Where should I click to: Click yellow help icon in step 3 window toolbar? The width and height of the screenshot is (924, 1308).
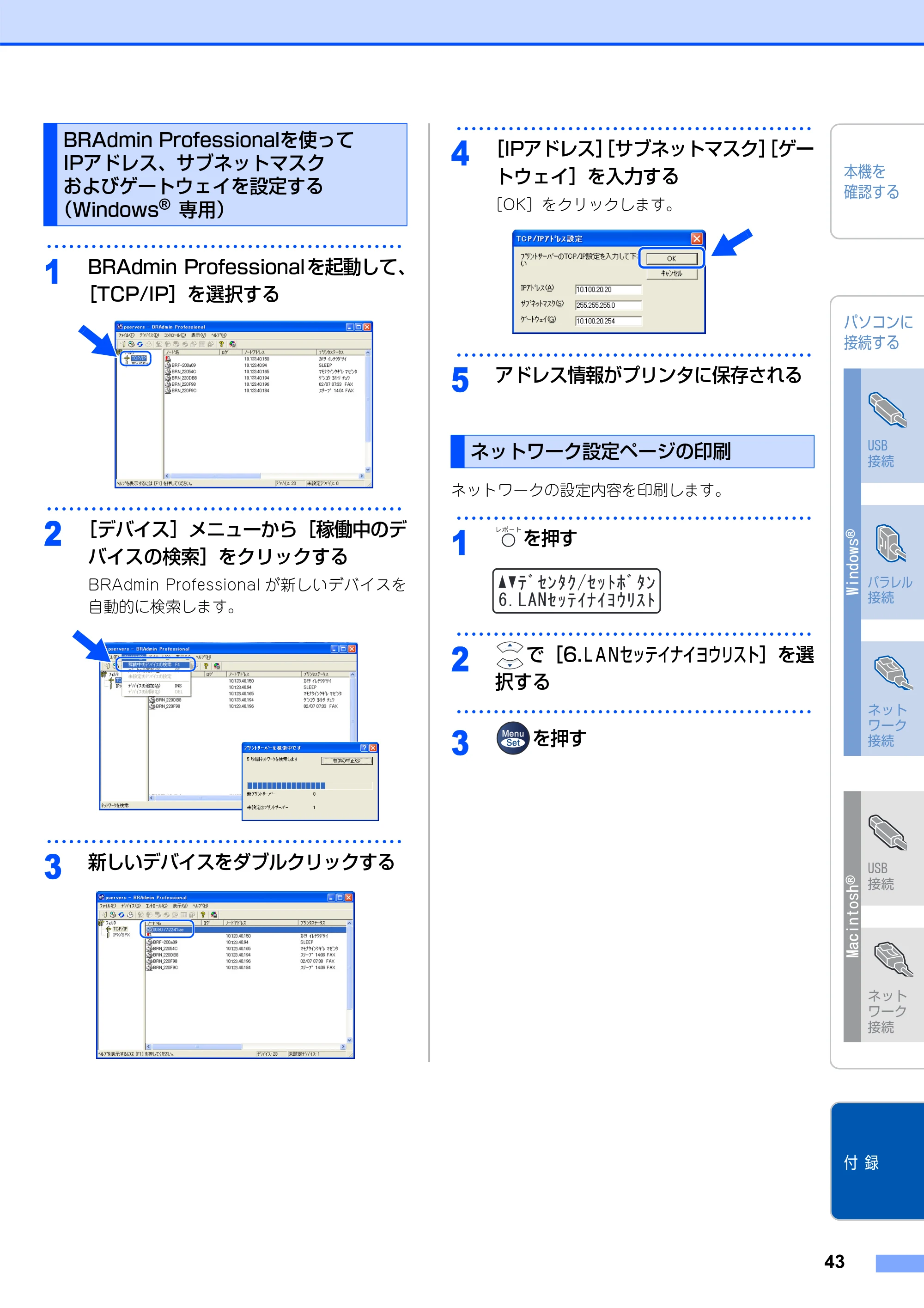pyautogui.click(x=203, y=914)
